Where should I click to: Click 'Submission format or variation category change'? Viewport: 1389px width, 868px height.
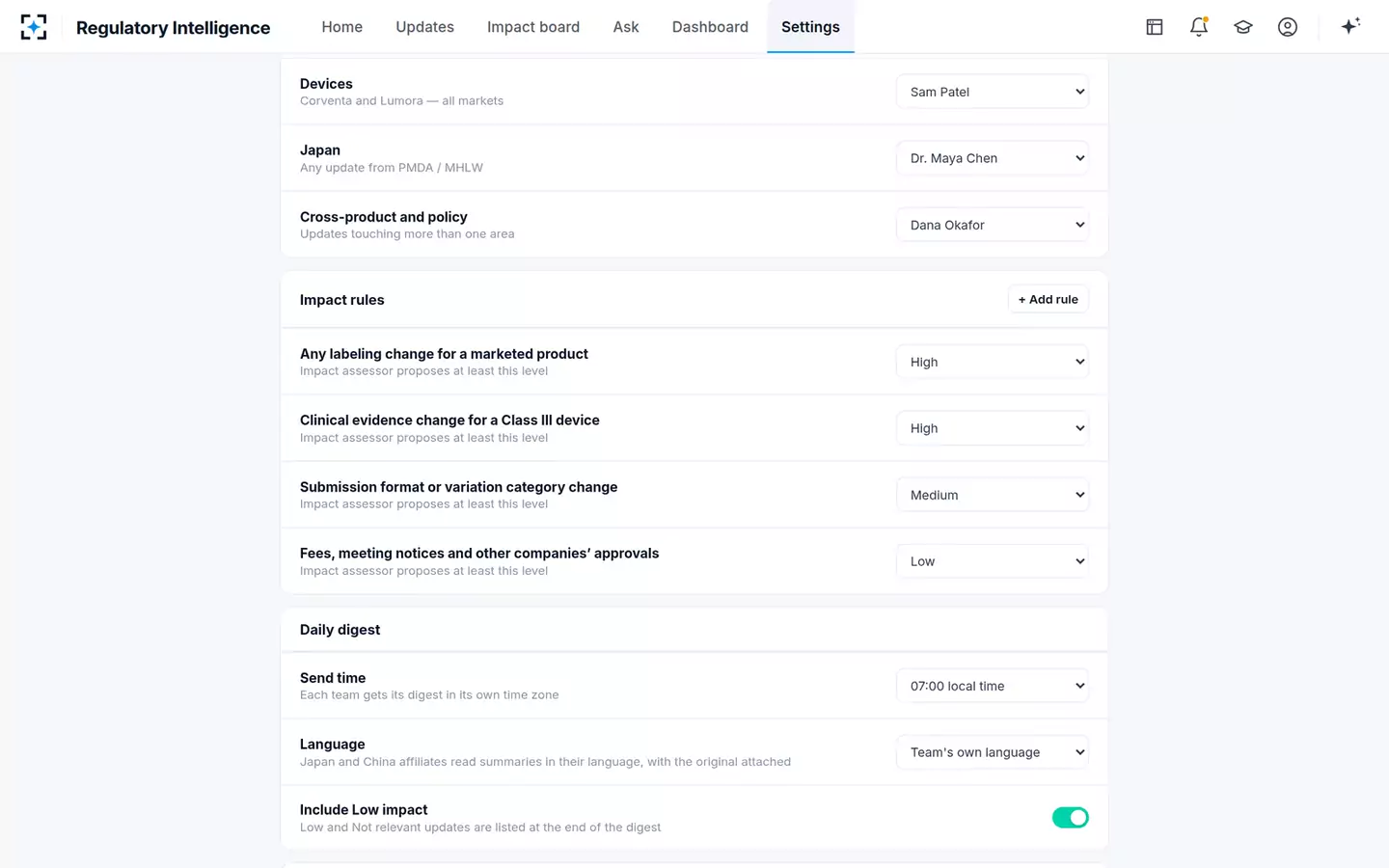(x=459, y=487)
